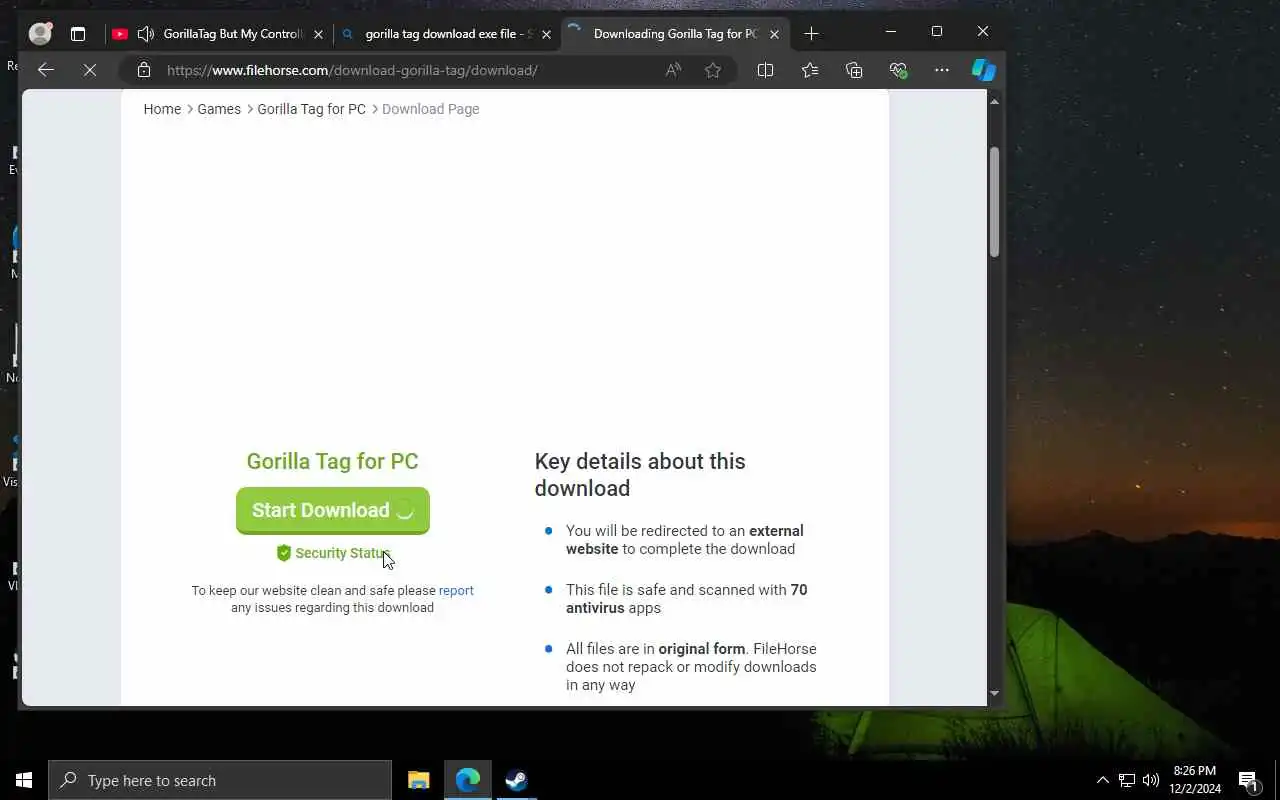Mute the GorillaTag YouTube tab audio
The width and height of the screenshot is (1280, 800).
click(146, 34)
